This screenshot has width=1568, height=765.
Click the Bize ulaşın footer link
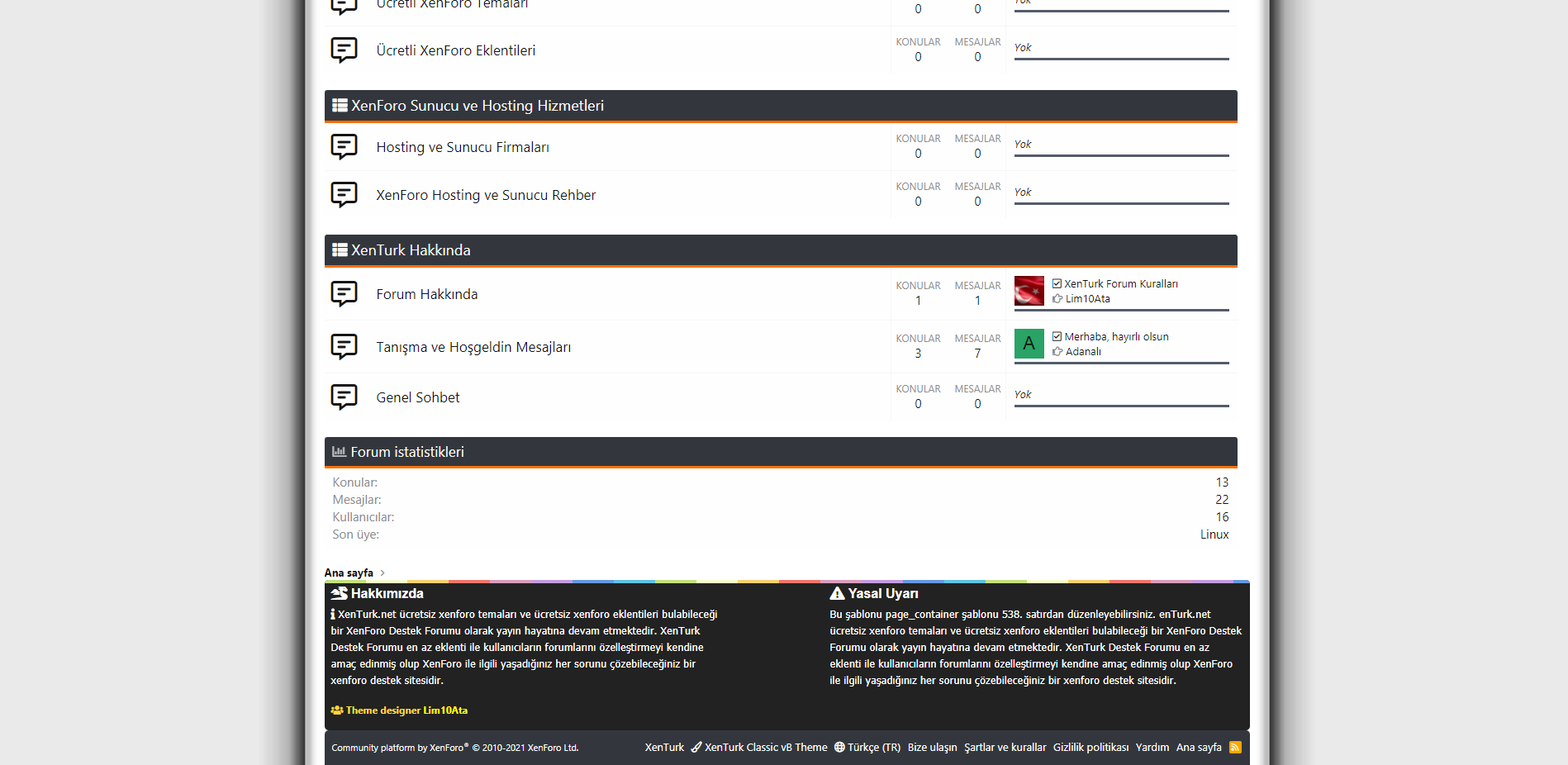click(932, 748)
